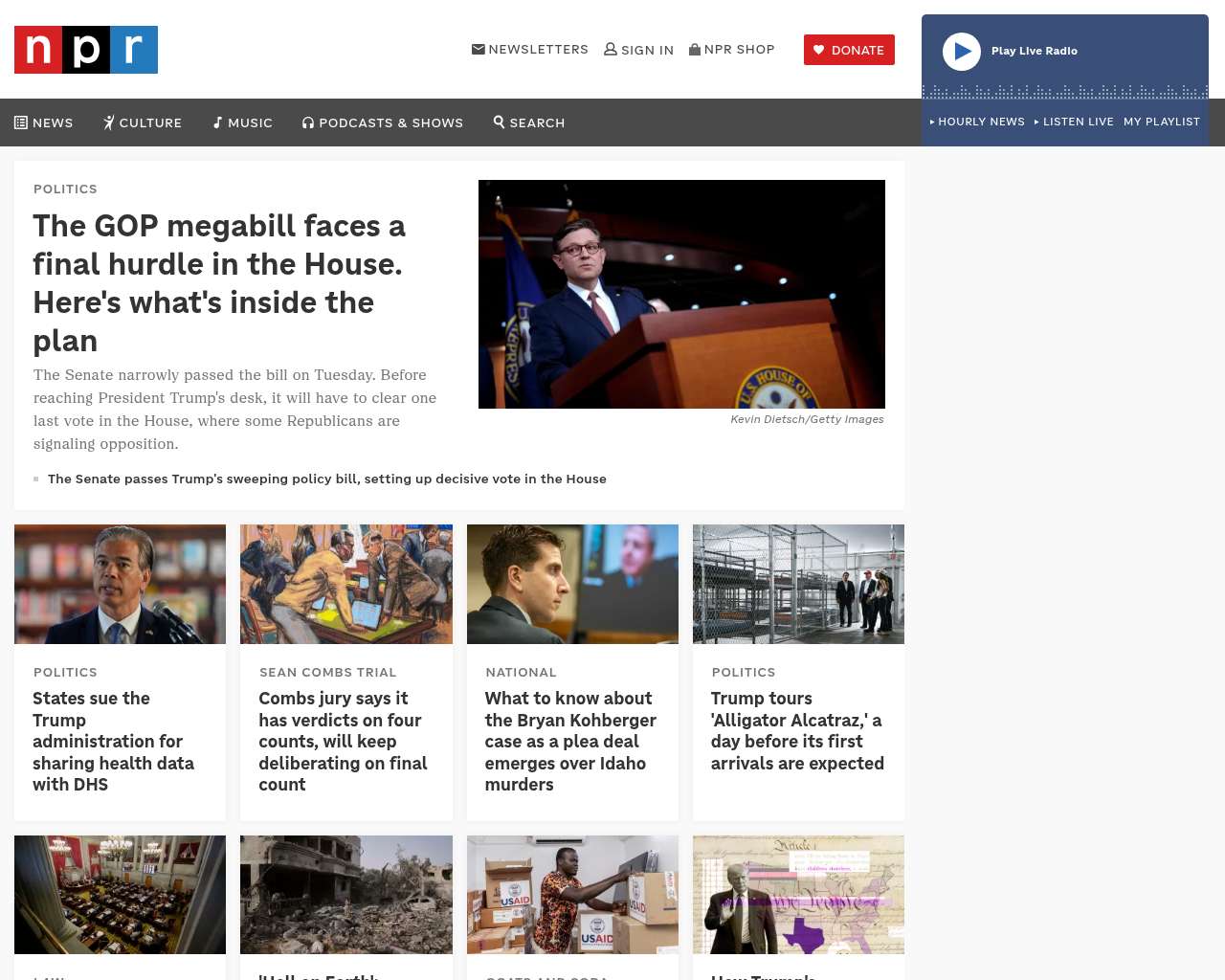
Task: Click the megabill story summary paragraph
Action: point(235,410)
